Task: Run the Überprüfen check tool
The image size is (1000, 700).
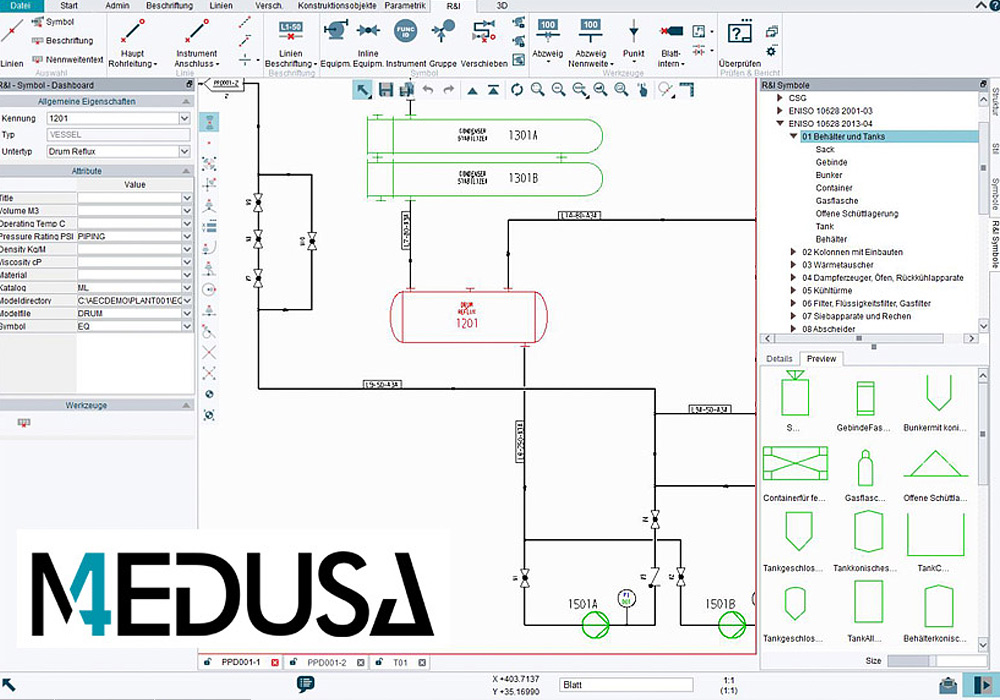Action: click(739, 42)
